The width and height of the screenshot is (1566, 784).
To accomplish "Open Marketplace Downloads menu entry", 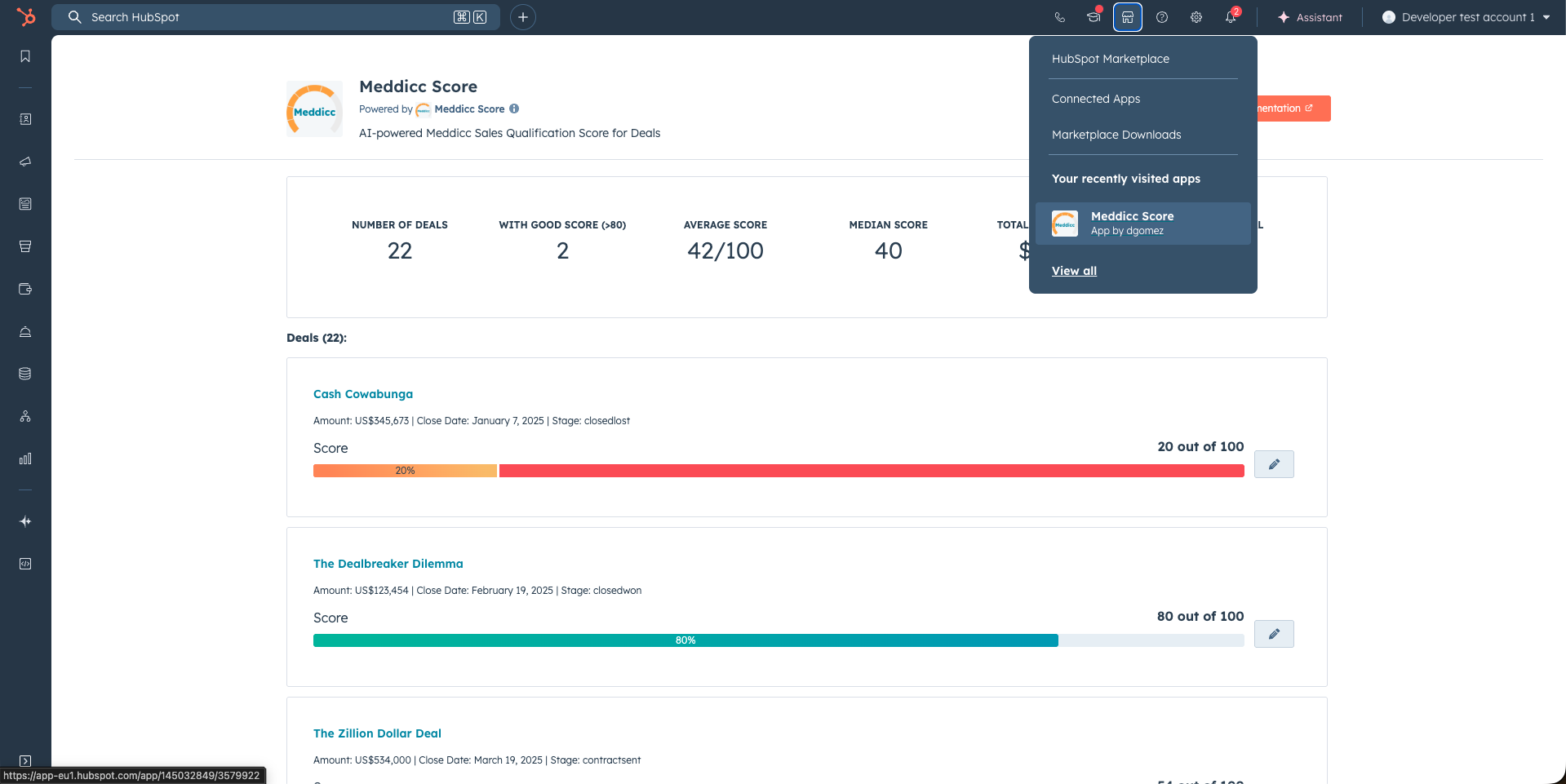I will pyautogui.click(x=1116, y=135).
